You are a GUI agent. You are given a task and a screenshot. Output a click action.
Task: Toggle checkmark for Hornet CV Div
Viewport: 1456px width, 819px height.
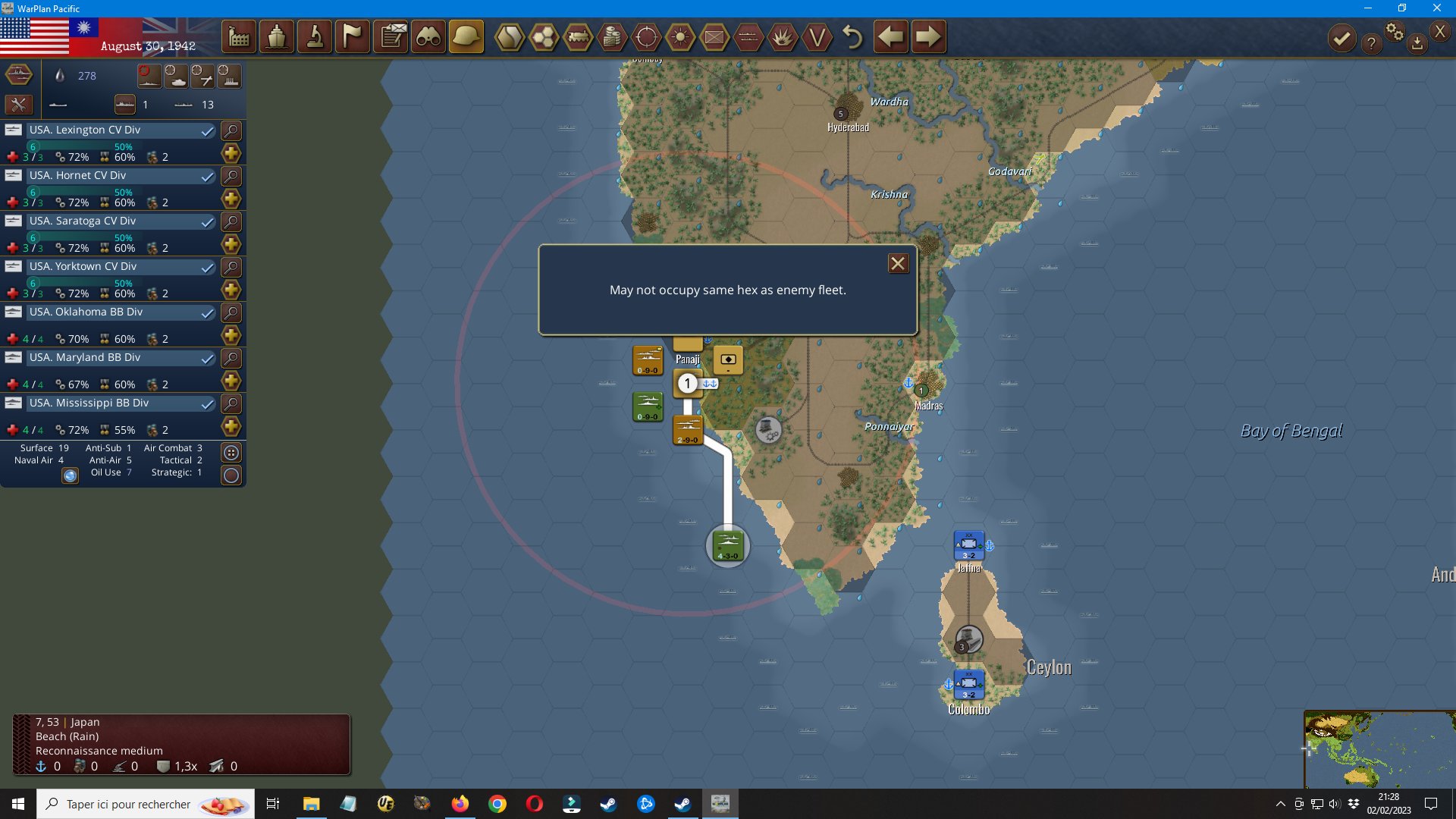coord(207,177)
